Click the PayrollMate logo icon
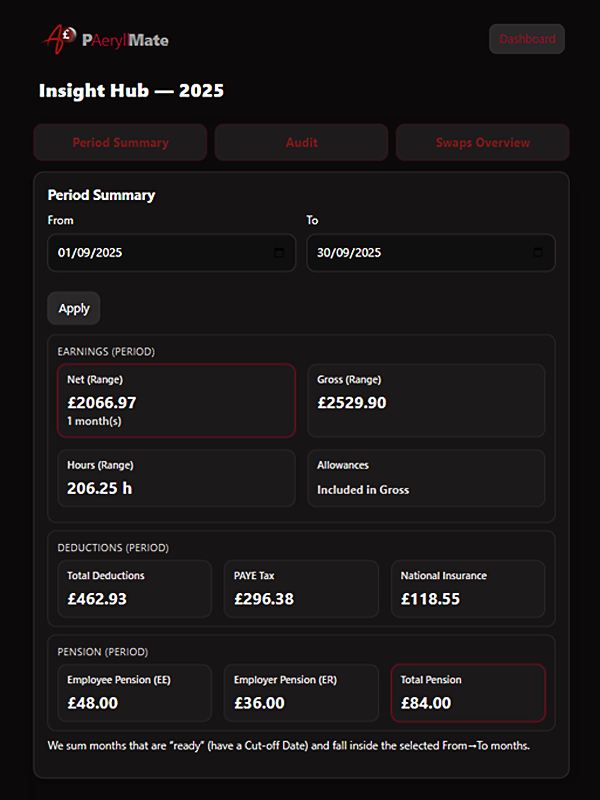This screenshot has height=800, width=600. point(60,38)
